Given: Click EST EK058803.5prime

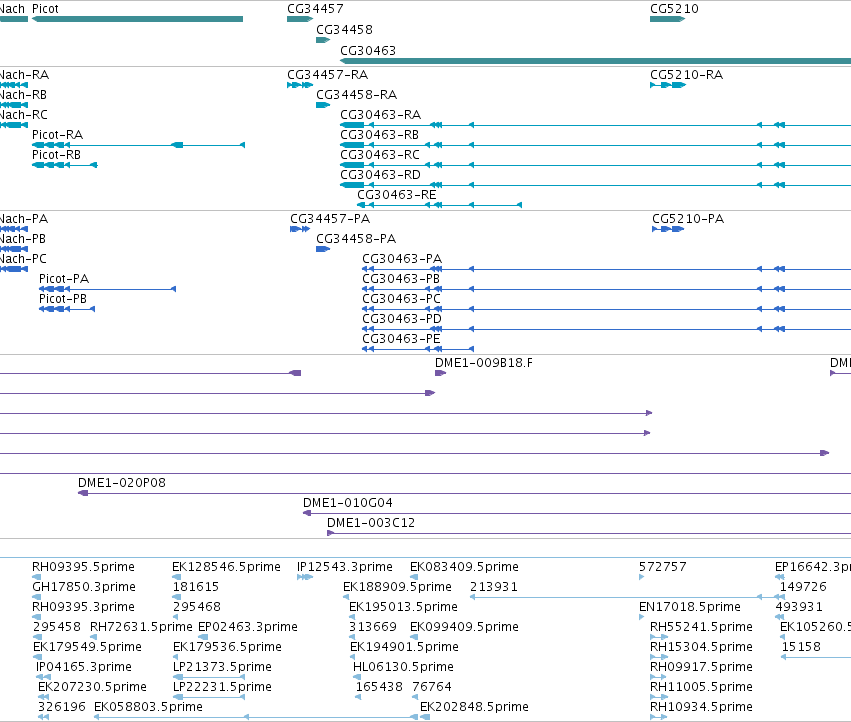Looking at the screenshot, I should click(149, 707).
